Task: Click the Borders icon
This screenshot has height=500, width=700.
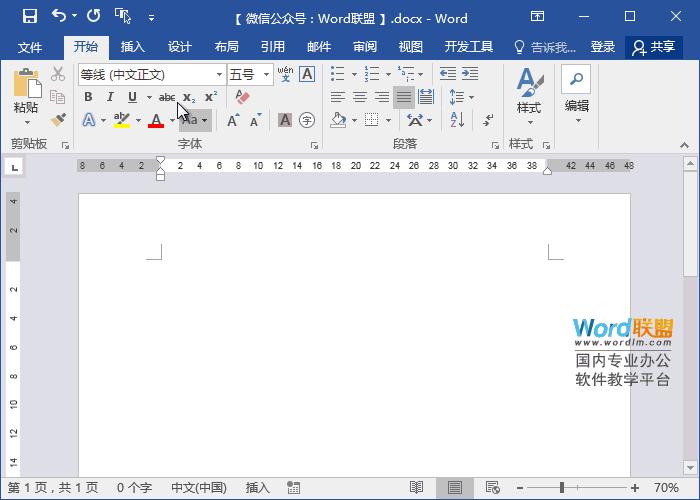Action: 371,120
